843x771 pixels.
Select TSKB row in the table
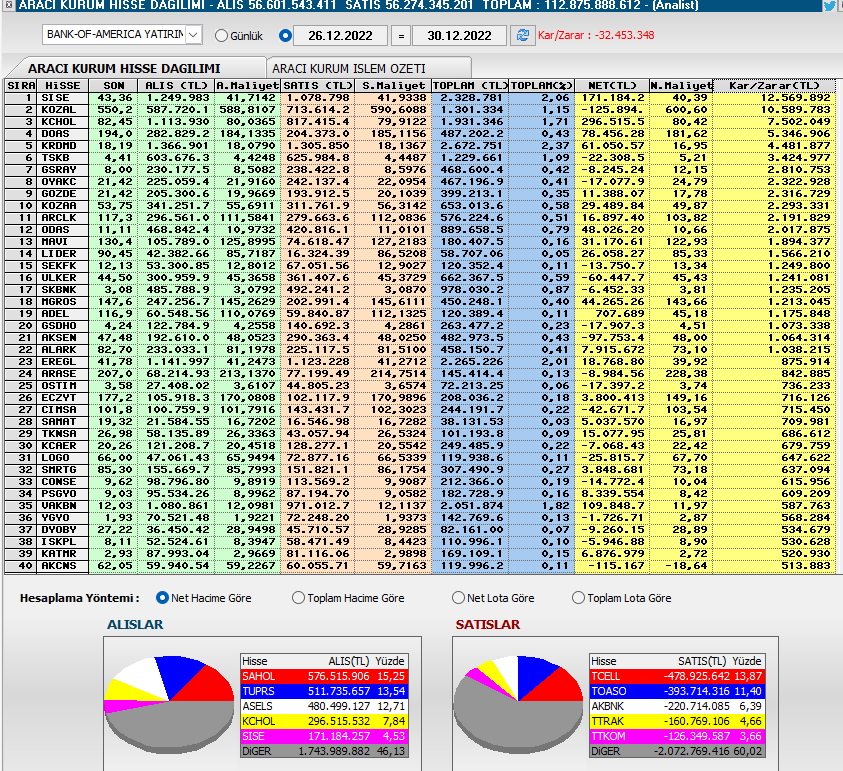pyautogui.click(x=420, y=158)
